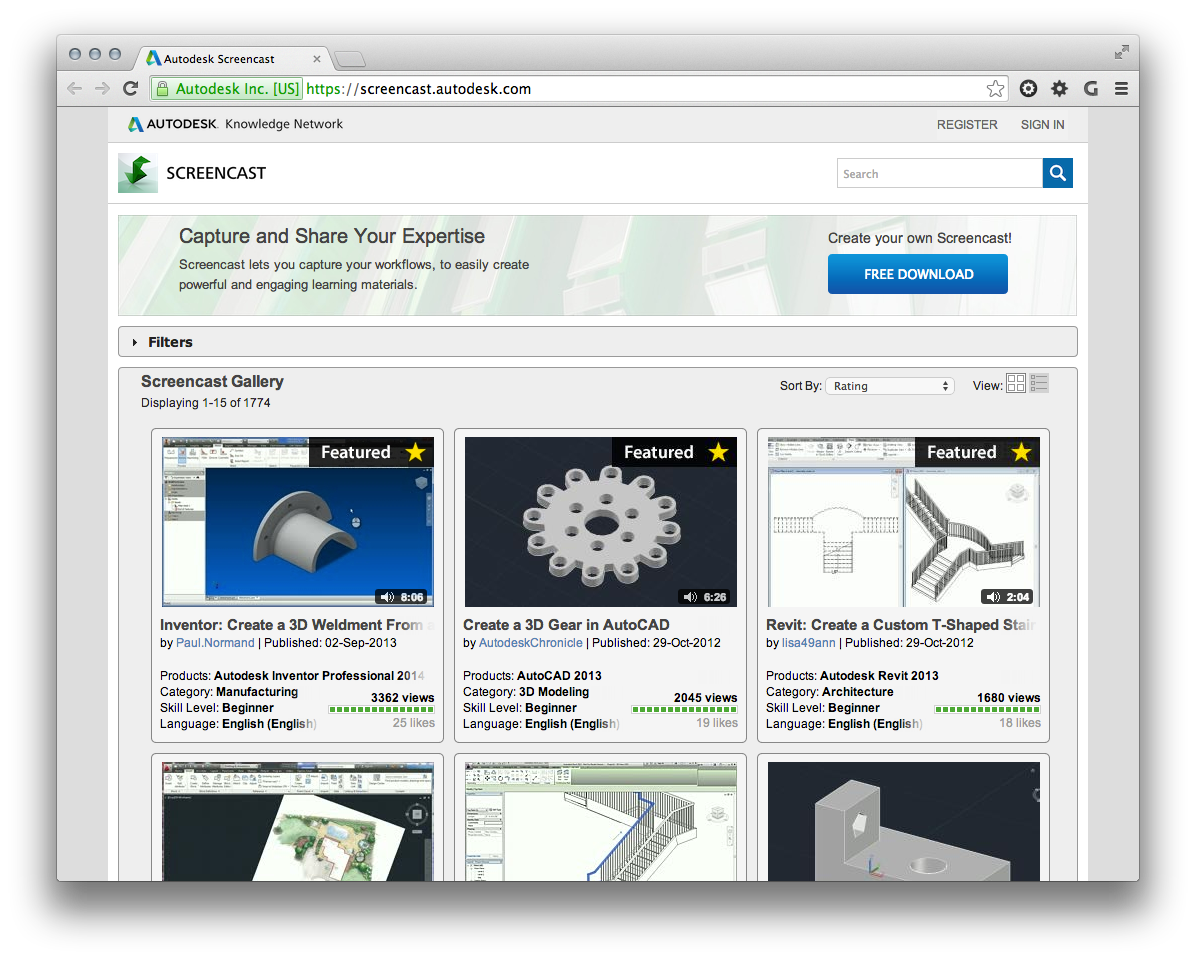The width and height of the screenshot is (1196, 960).
Task: Bookmark page with star icon
Action: click(x=995, y=89)
